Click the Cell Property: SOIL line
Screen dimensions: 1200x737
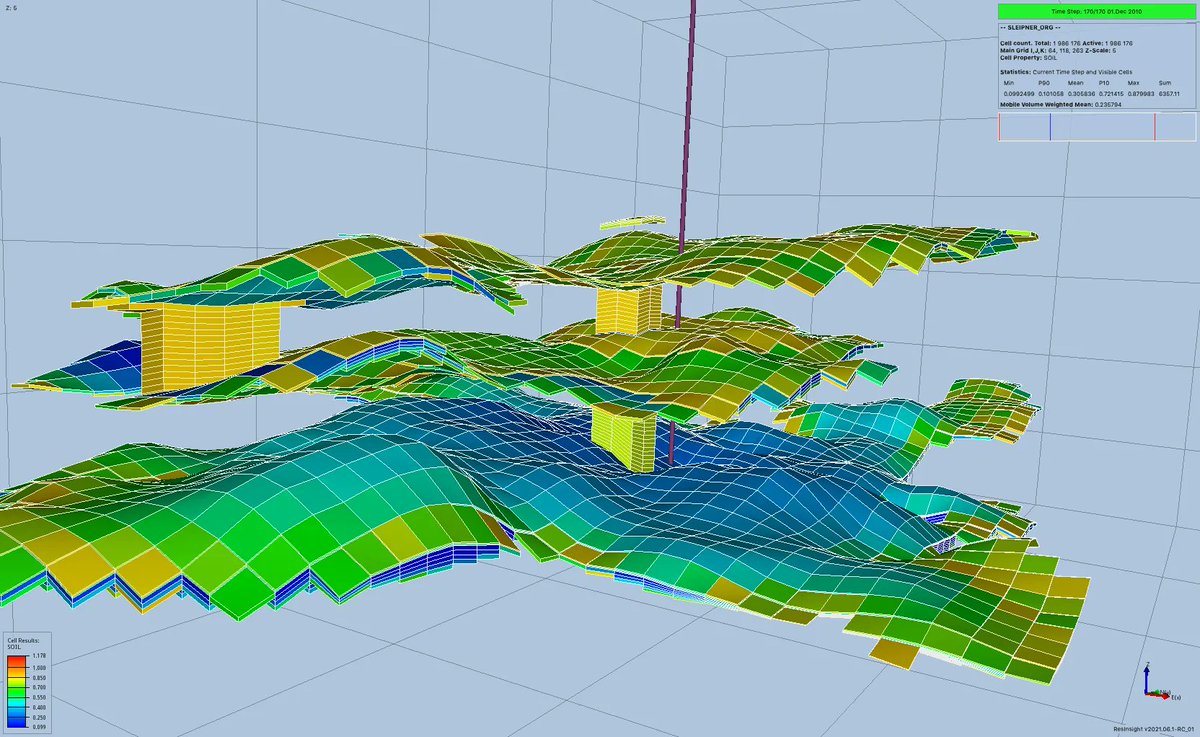coord(1030,57)
